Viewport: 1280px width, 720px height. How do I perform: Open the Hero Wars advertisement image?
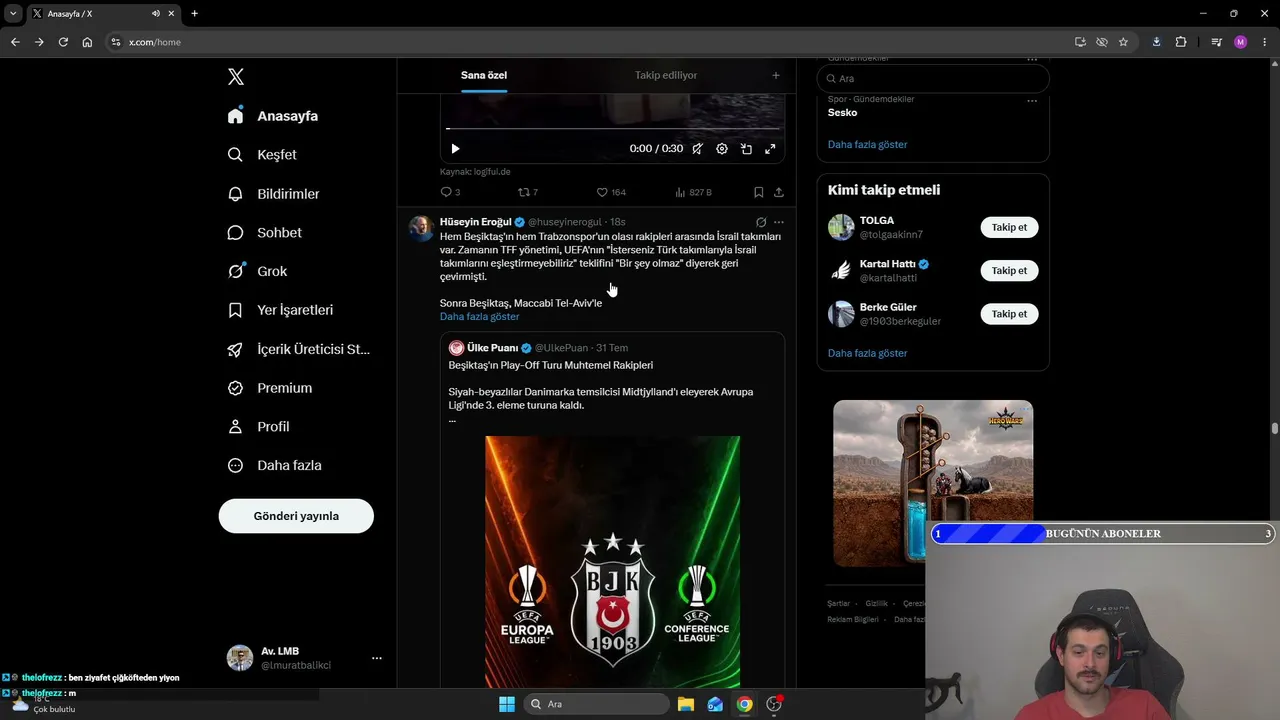click(933, 483)
